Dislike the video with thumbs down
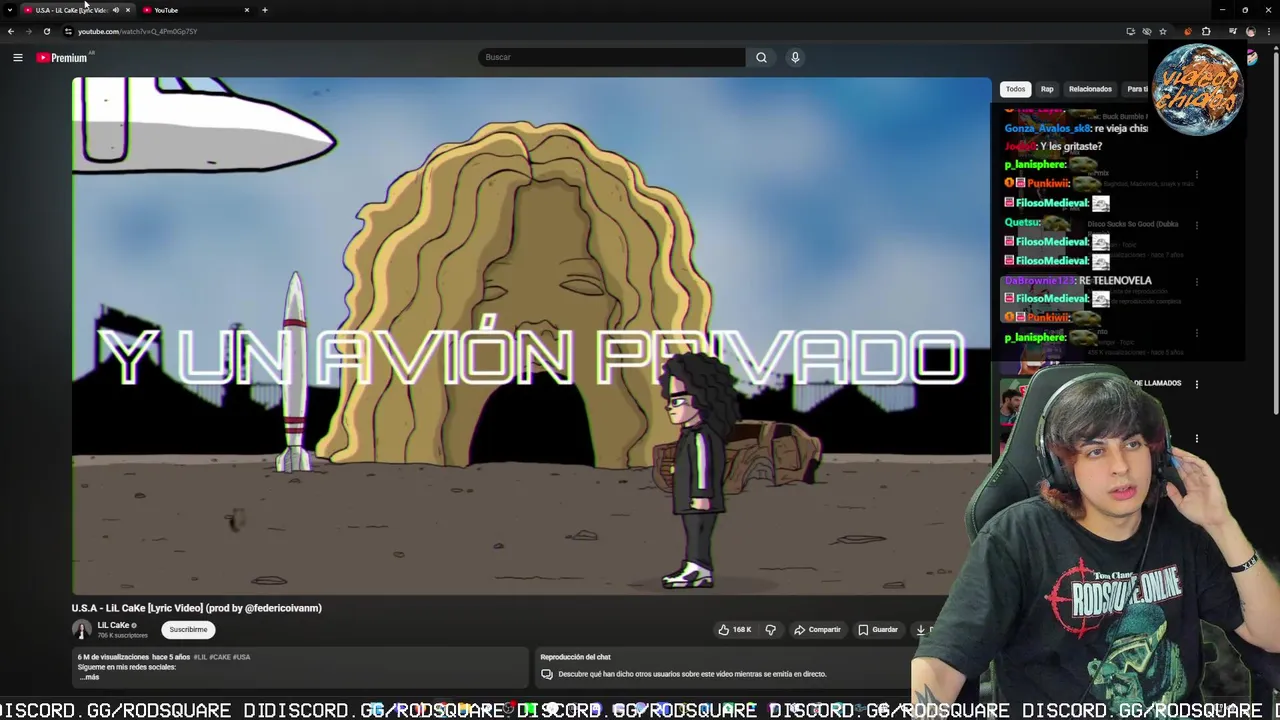 tap(770, 629)
